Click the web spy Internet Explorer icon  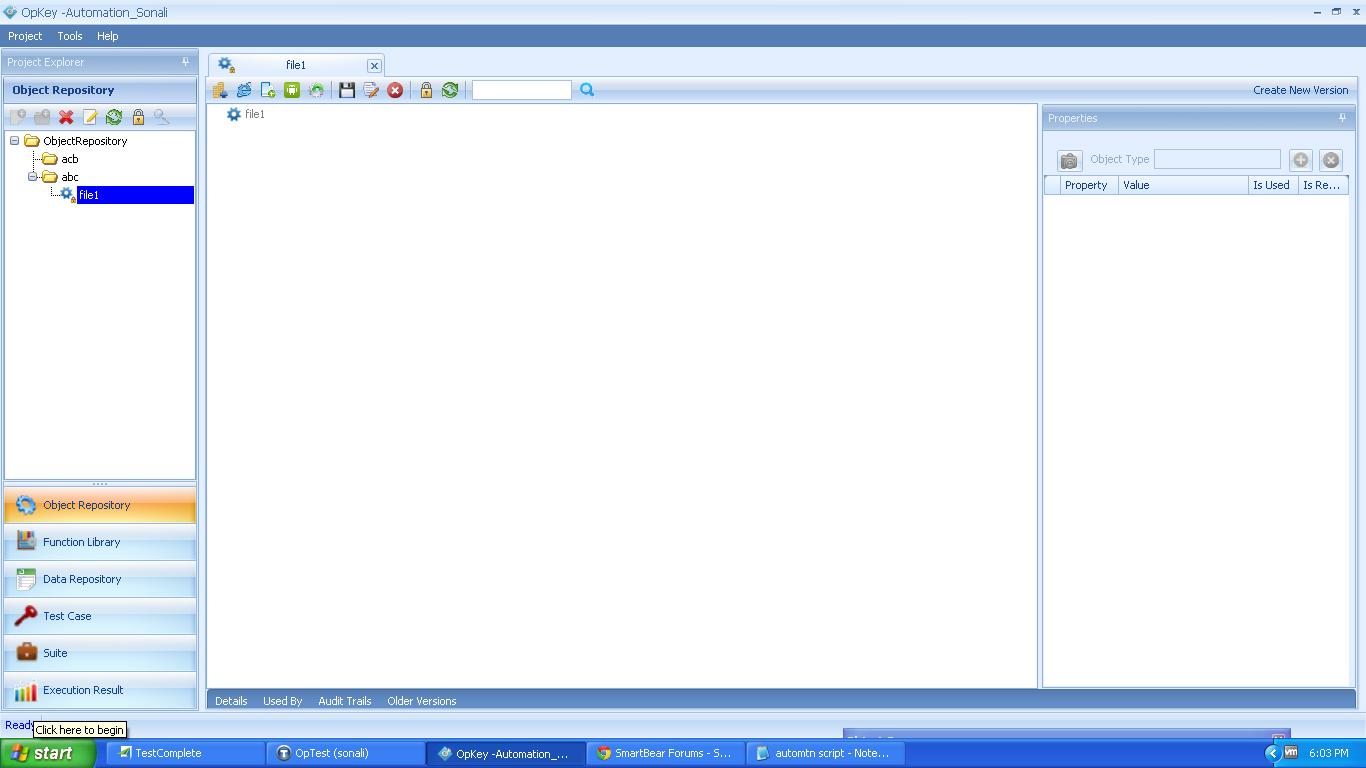pyautogui.click(x=244, y=90)
